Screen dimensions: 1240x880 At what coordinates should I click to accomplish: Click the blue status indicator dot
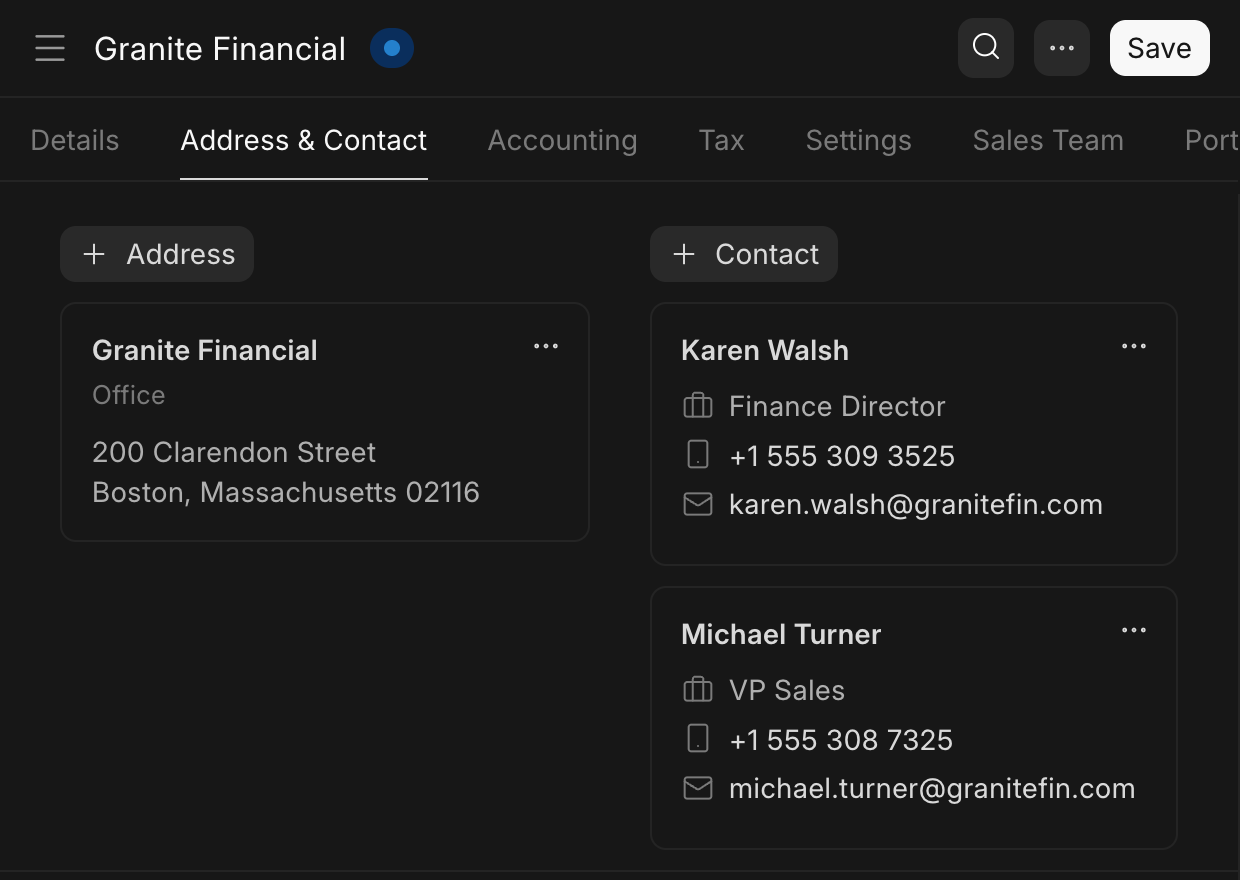(x=392, y=48)
